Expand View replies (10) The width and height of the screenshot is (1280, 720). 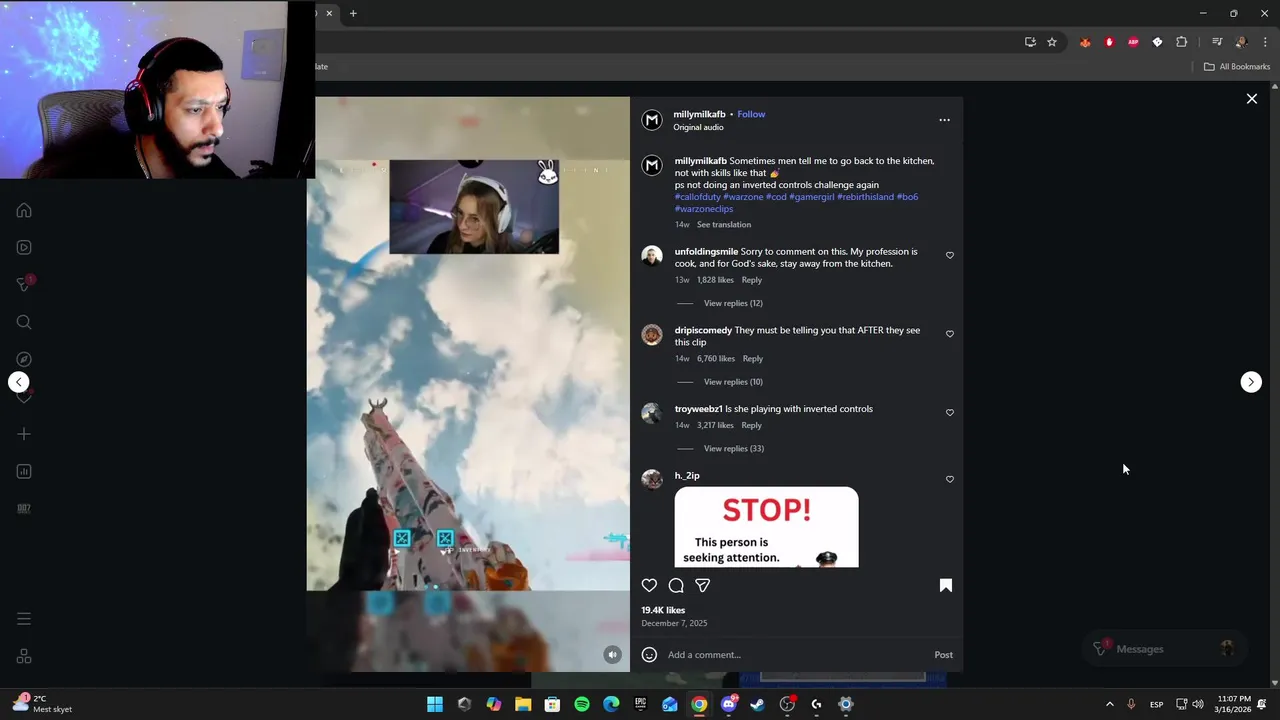pos(733,382)
